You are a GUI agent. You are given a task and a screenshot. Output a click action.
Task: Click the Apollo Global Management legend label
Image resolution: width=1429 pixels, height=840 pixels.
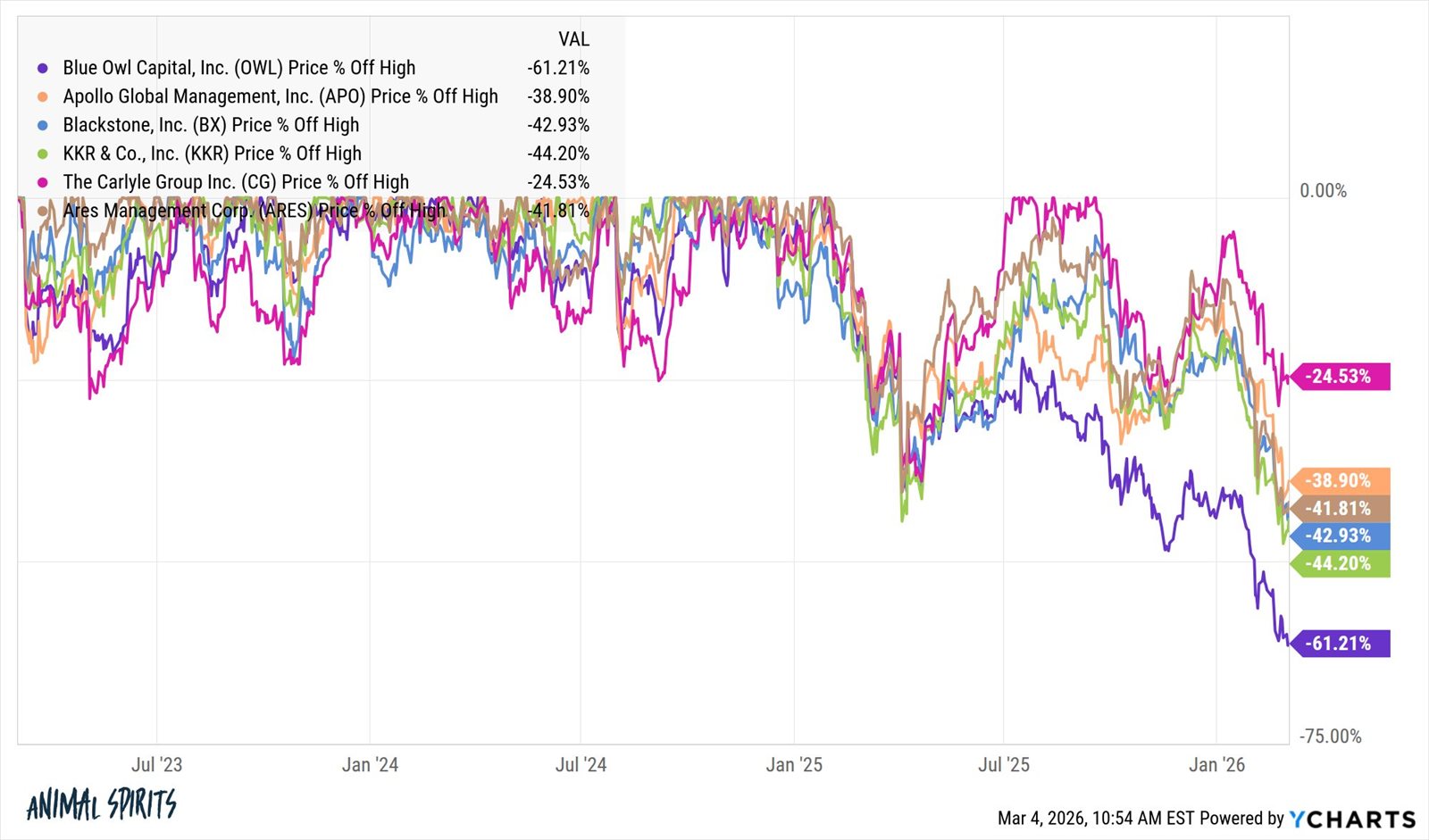point(280,96)
